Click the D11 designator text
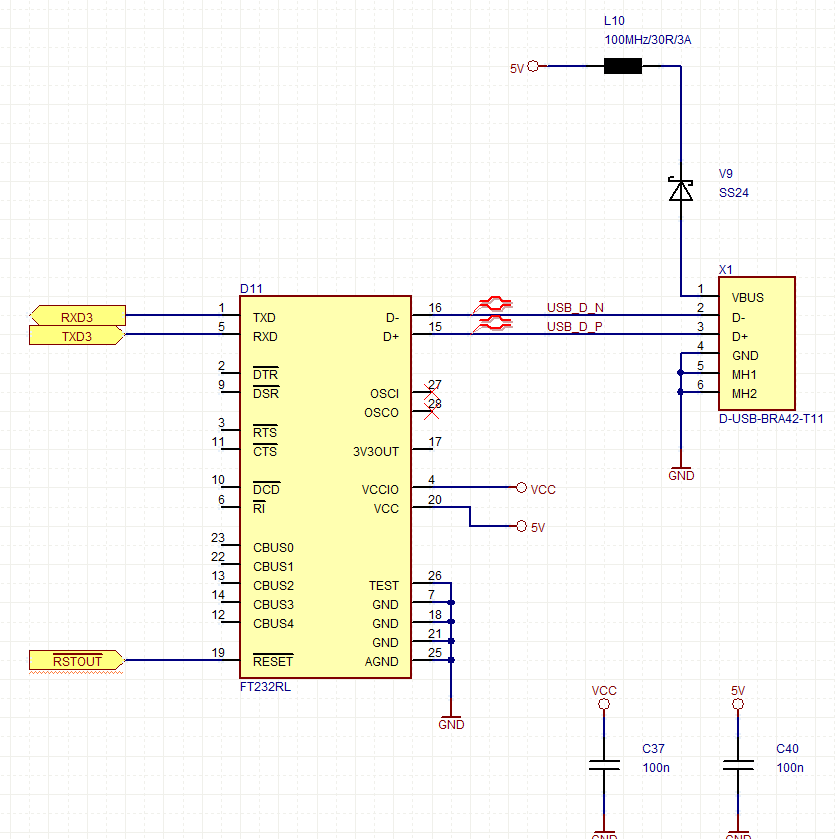This screenshot has width=835, height=839. (251, 288)
